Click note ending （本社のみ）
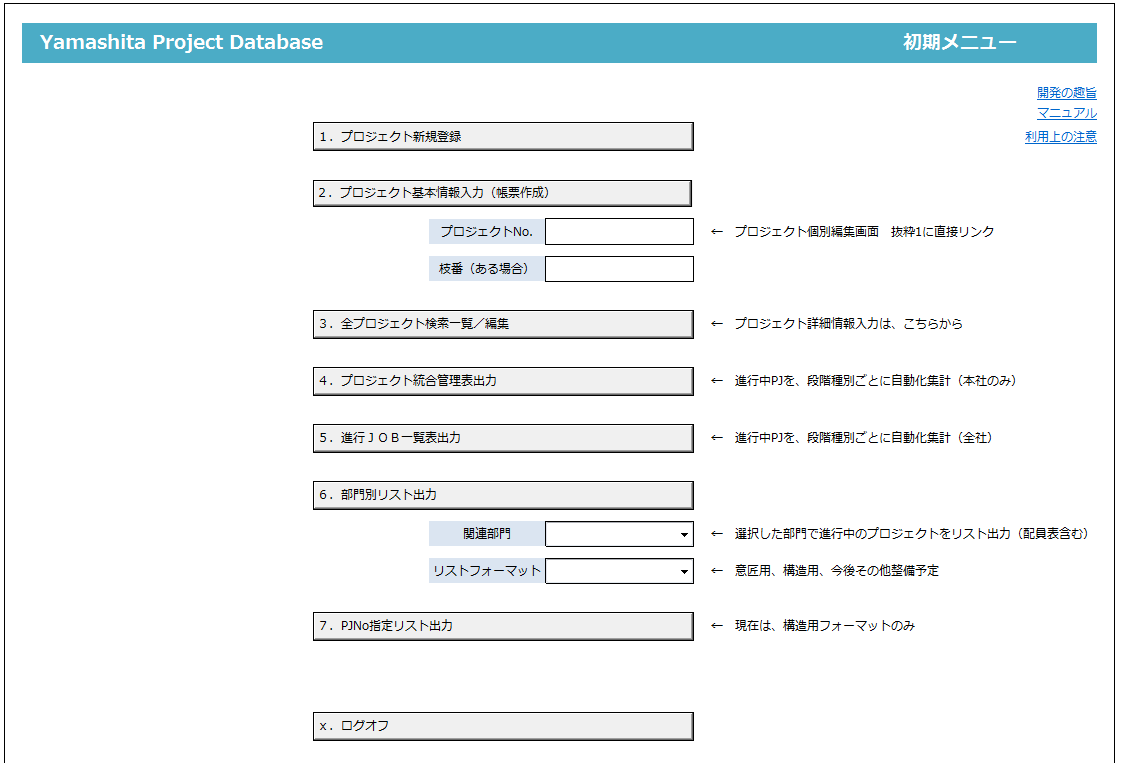The width and height of the screenshot is (1121, 763). tap(875, 381)
